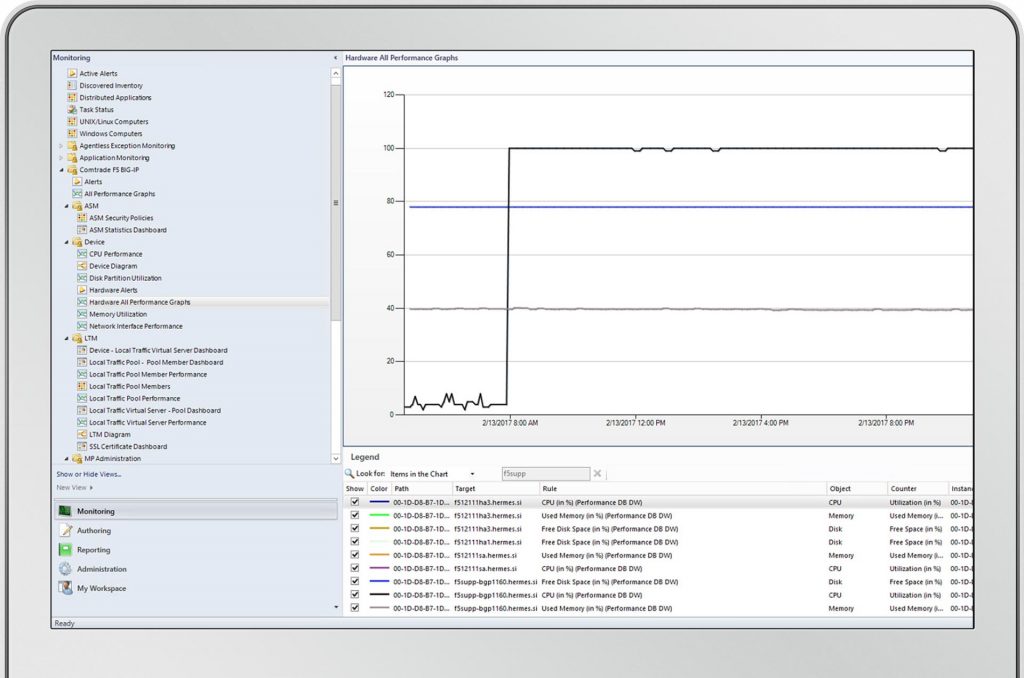Viewport: 1024px width, 678px height.
Task: Select Disk Partition Utilization icon
Action: [82, 278]
